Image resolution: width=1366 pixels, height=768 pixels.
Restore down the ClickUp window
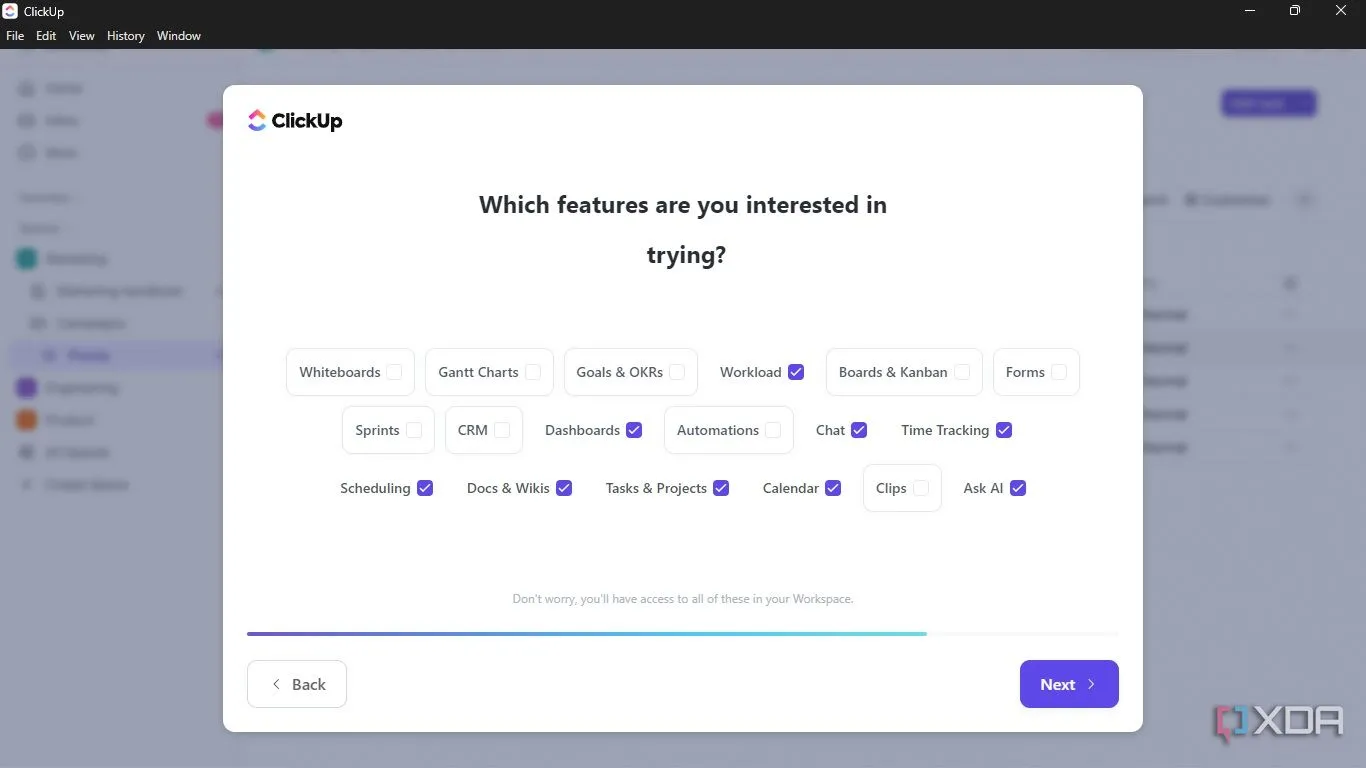pyautogui.click(x=1295, y=11)
